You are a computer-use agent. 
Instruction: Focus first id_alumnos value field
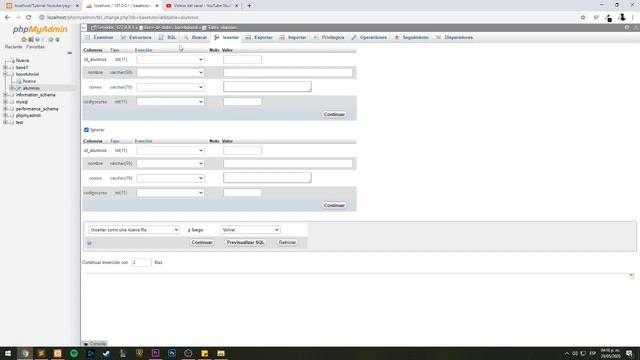(x=242, y=60)
